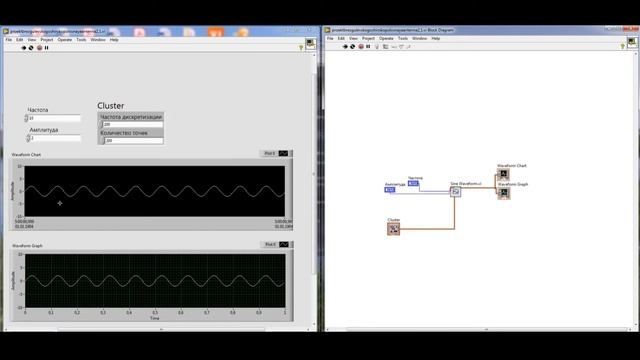
Task: Select the Waveform Graph terminal in diagram
Action: pos(504,193)
